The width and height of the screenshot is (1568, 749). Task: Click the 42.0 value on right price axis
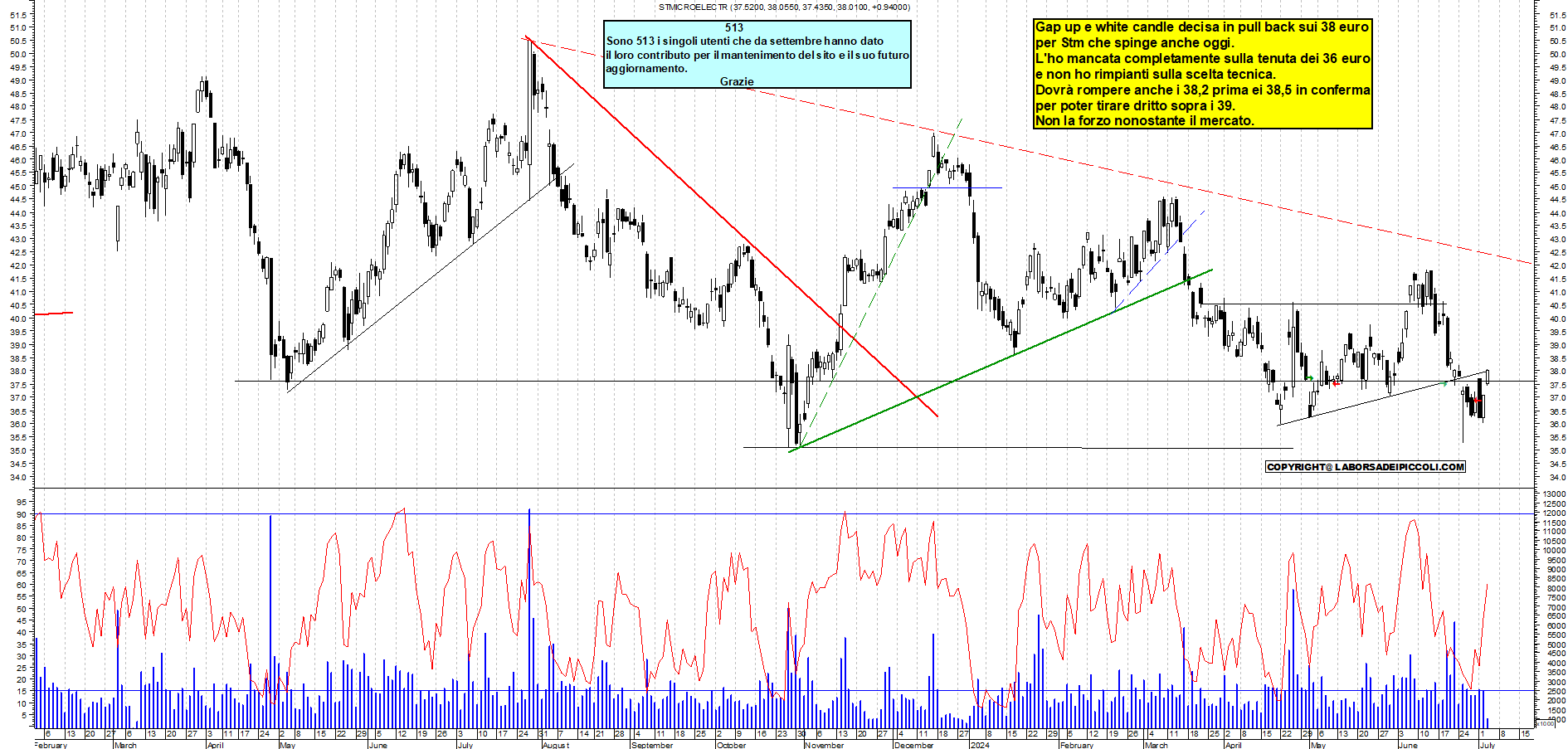(x=1556, y=266)
